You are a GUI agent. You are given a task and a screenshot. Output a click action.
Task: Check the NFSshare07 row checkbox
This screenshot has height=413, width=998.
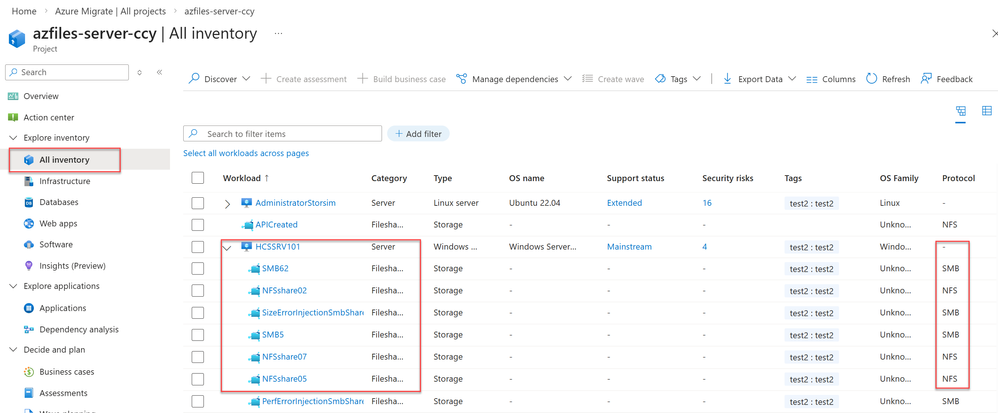(198, 356)
